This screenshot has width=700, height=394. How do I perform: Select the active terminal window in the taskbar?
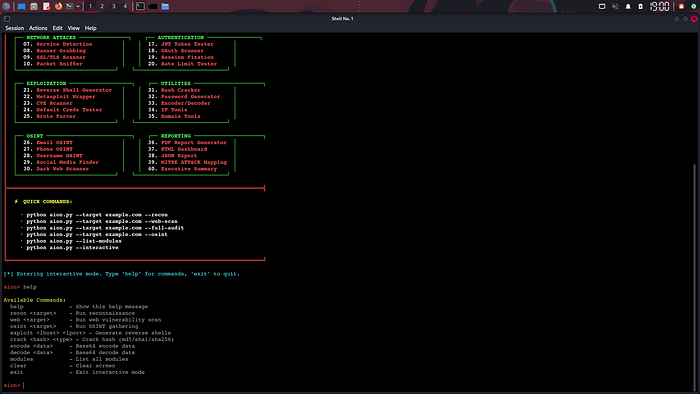tap(140, 6)
